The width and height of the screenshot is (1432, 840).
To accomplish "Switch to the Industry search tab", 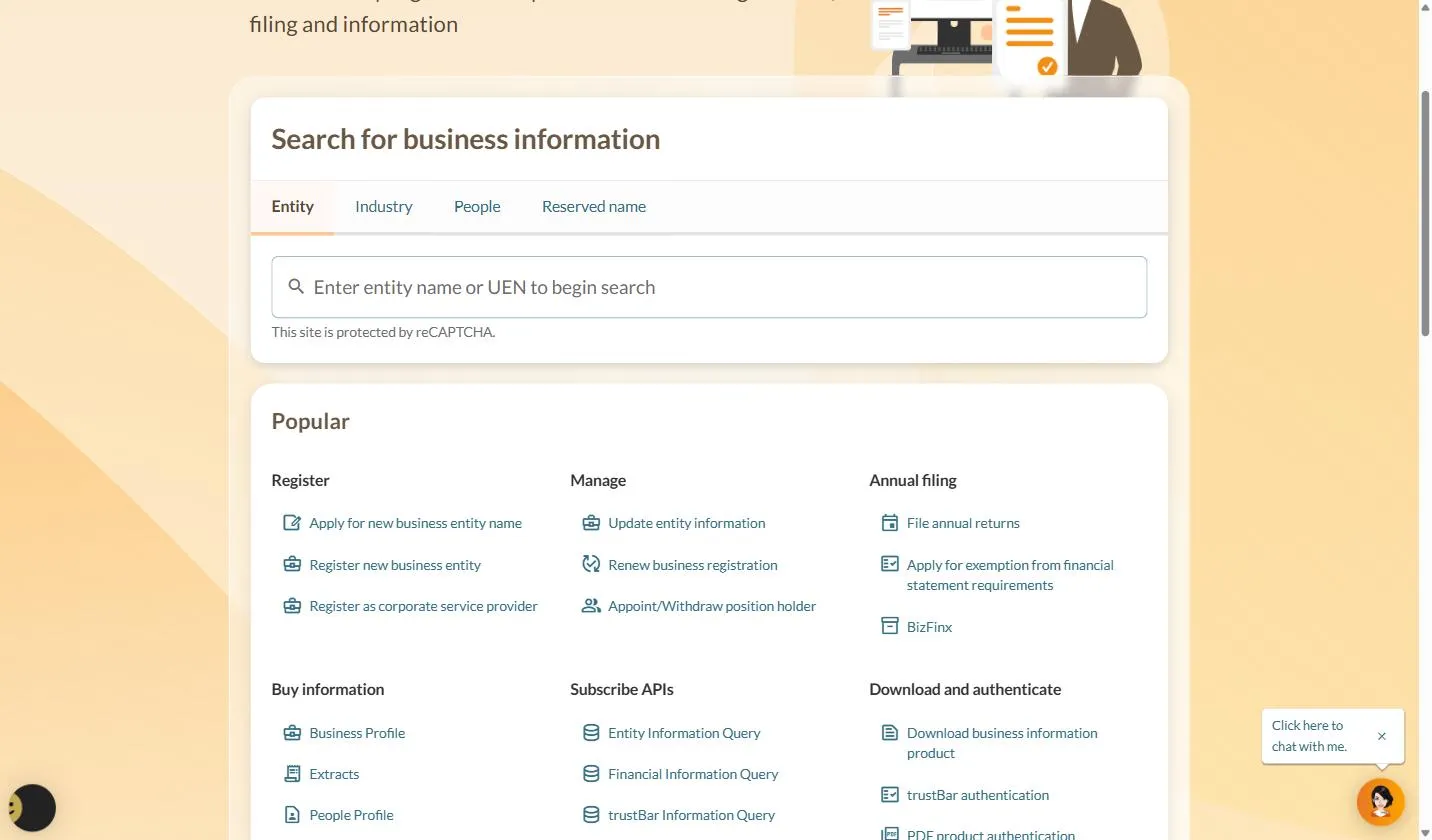I will (x=384, y=207).
